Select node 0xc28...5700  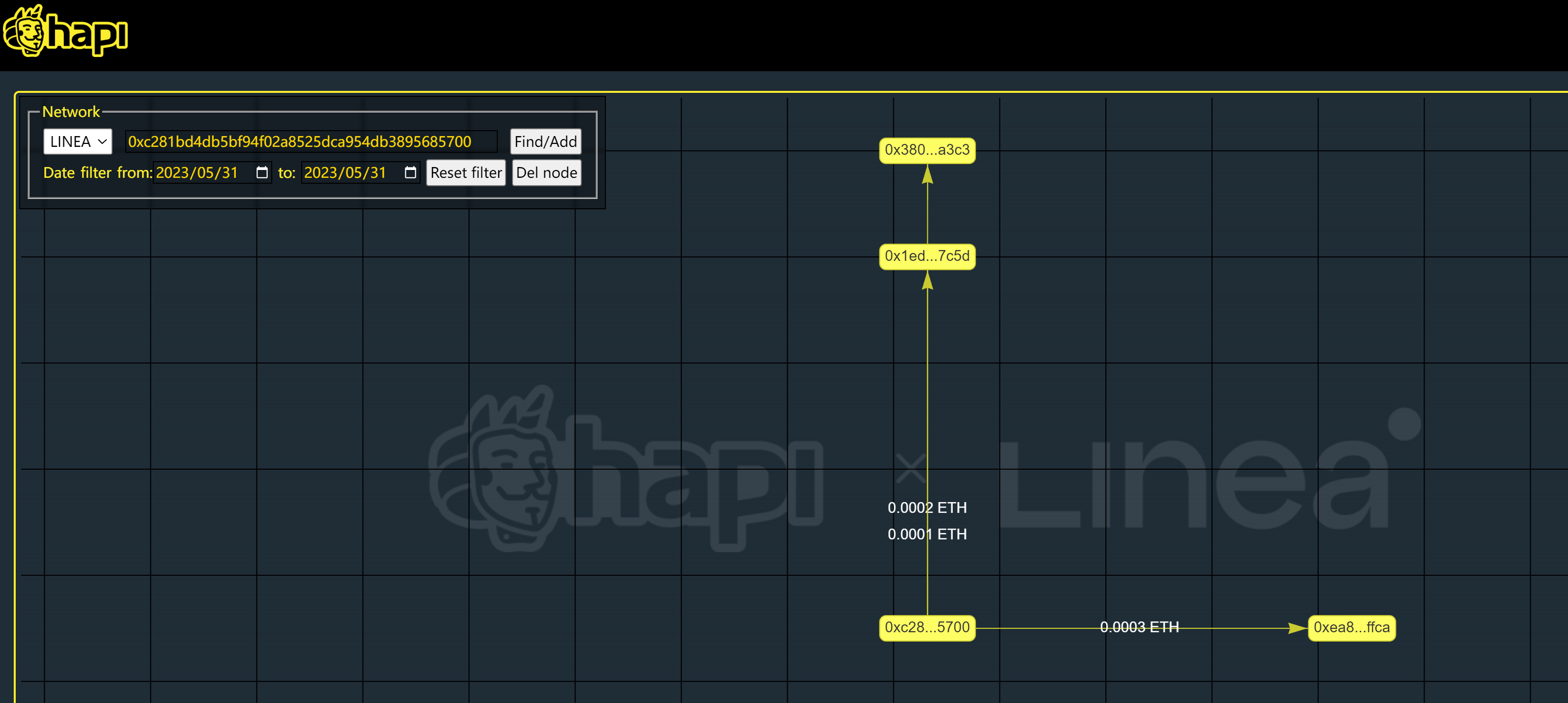(927, 627)
